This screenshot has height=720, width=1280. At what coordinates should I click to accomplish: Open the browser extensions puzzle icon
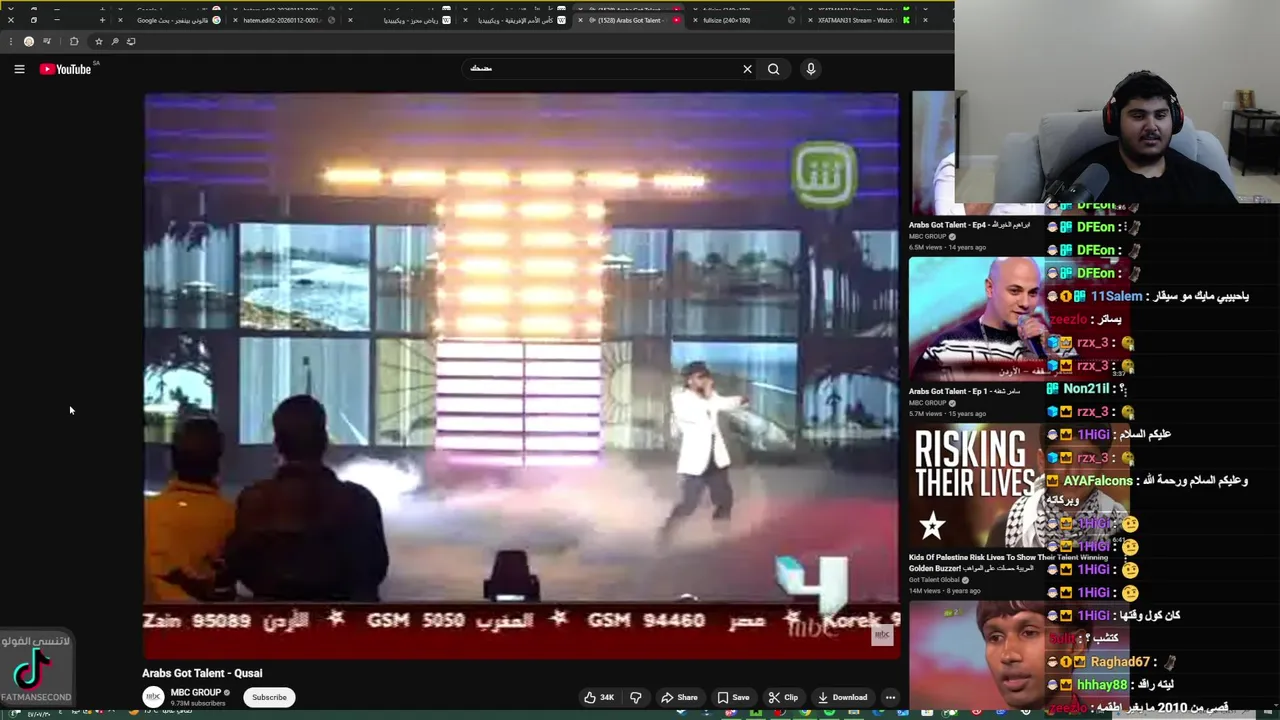73,41
